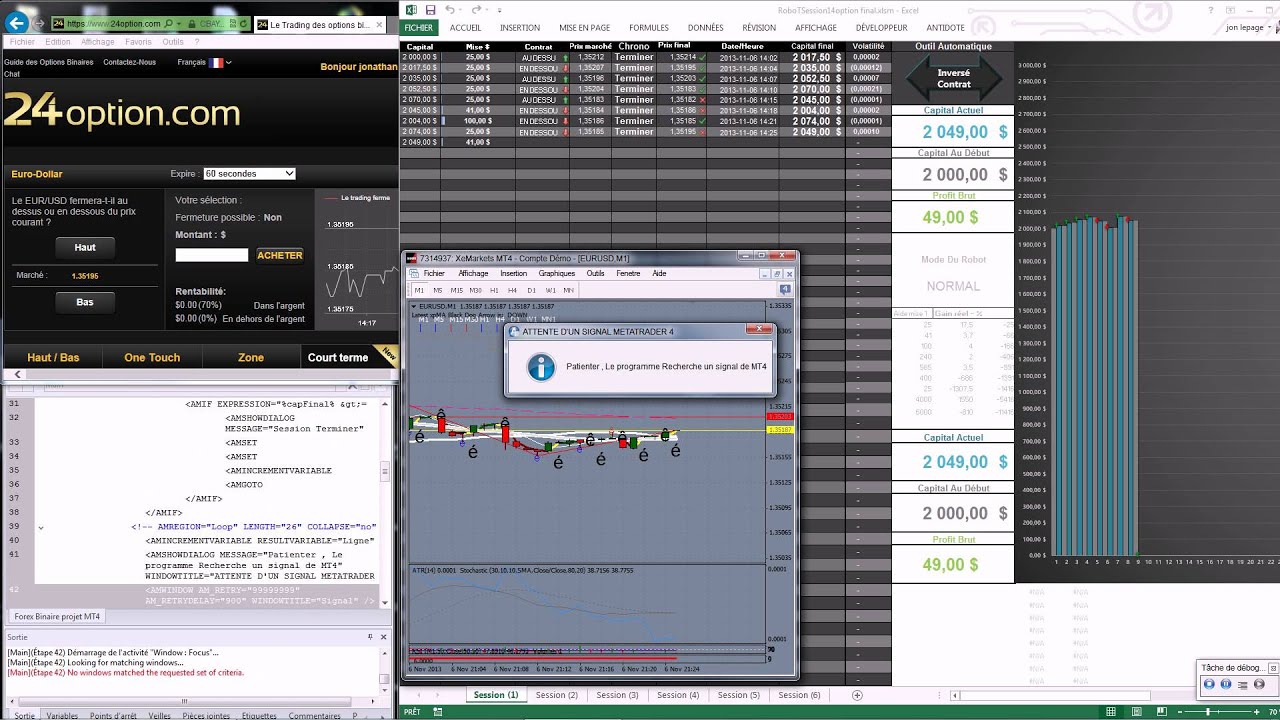
Task: Add a new sheet with the plus icon
Action: tap(857, 695)
